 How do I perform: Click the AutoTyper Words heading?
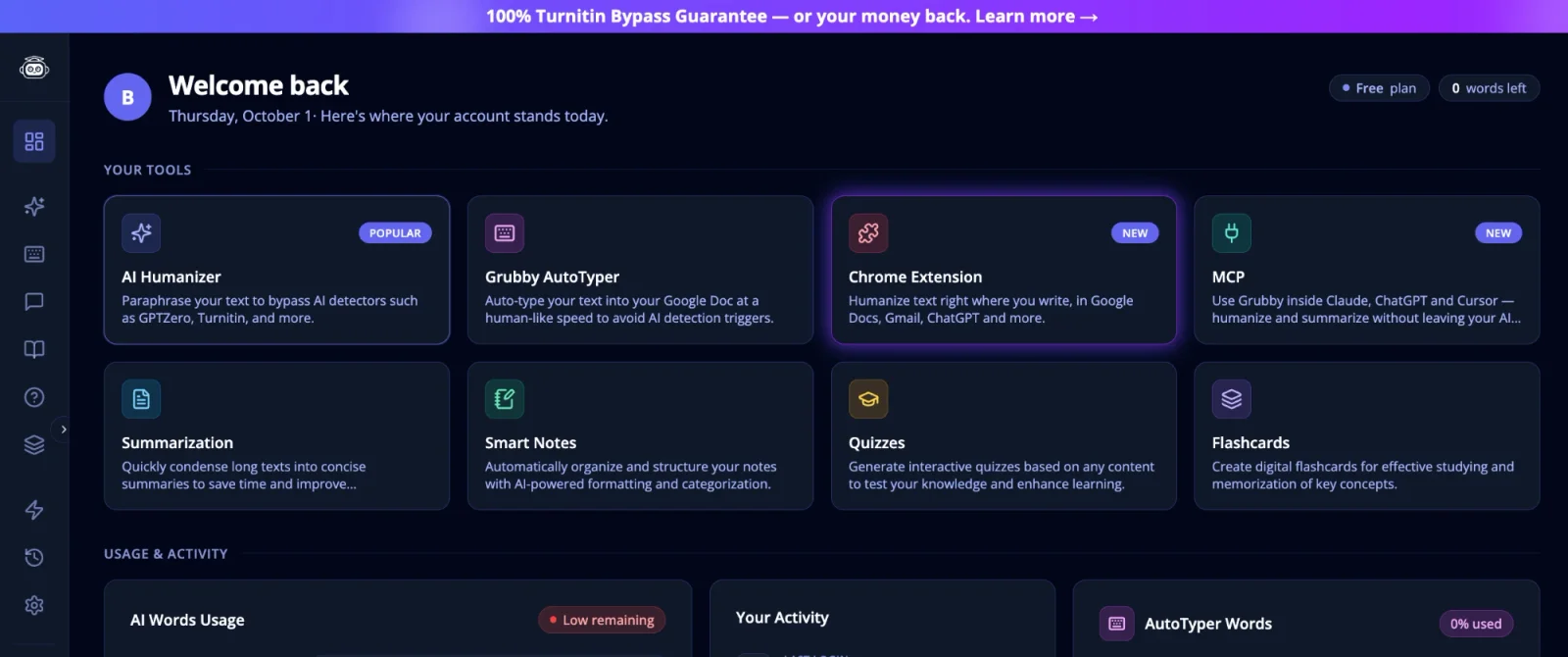(x=1208, y=624)
